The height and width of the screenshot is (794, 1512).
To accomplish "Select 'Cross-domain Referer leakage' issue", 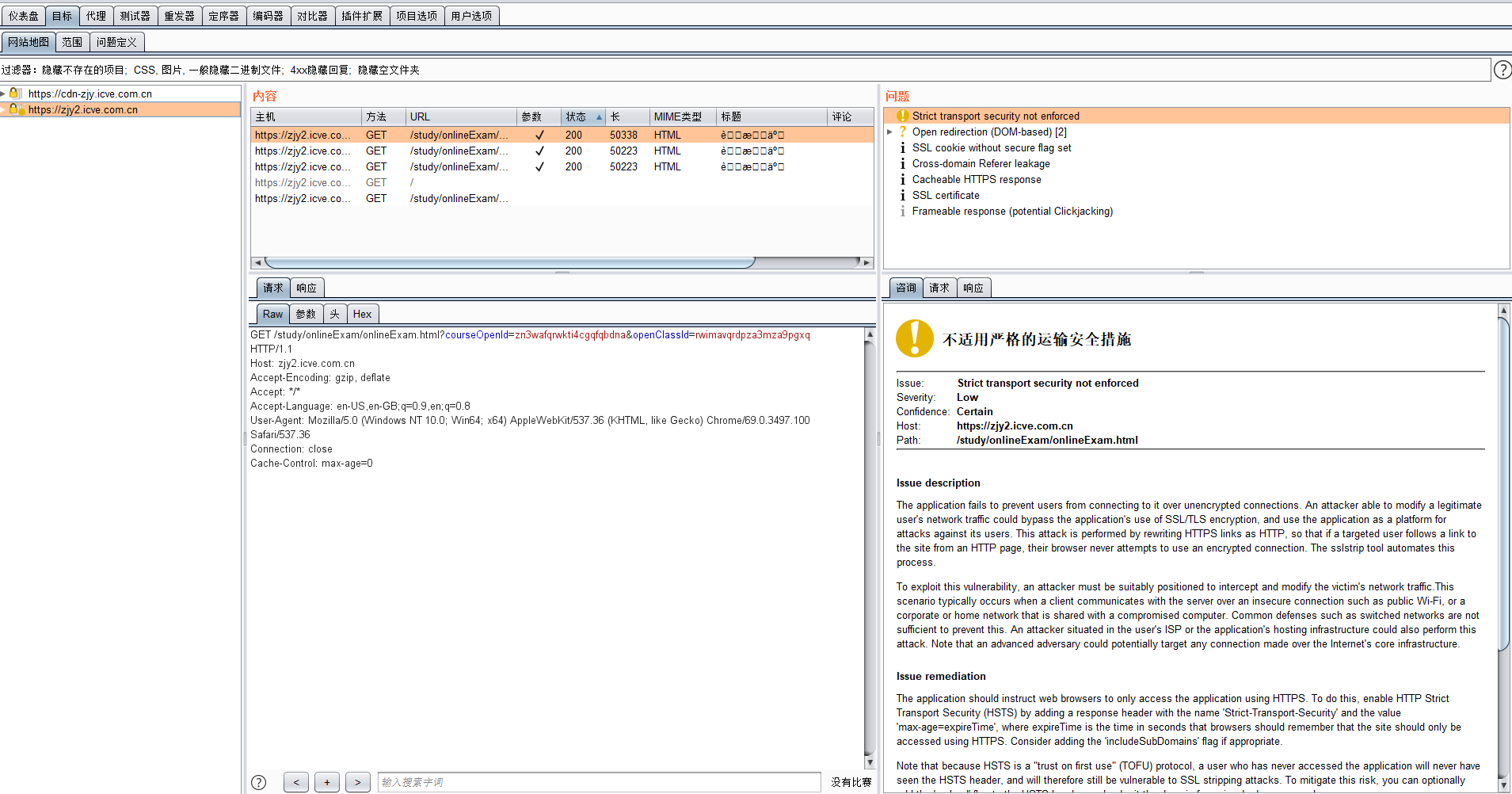I will [981, 163].
